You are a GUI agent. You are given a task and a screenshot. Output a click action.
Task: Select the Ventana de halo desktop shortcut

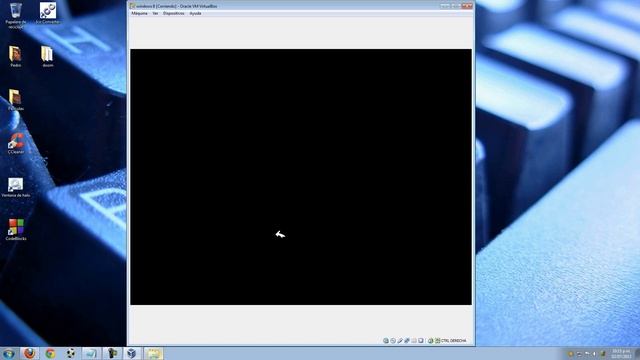(x=16, y=187)
